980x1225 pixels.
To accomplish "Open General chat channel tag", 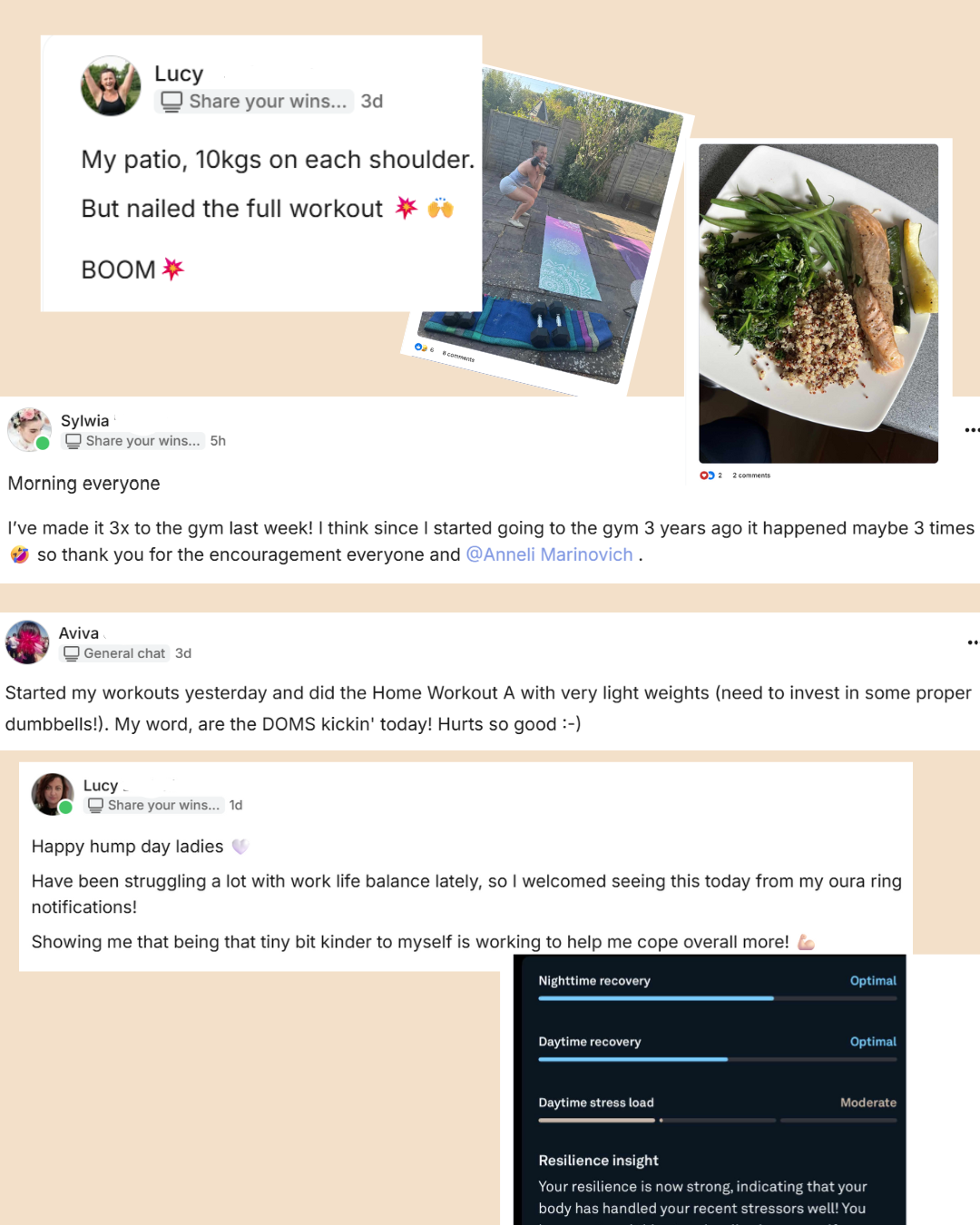I will pyautogui.click(x=115, y=653).
